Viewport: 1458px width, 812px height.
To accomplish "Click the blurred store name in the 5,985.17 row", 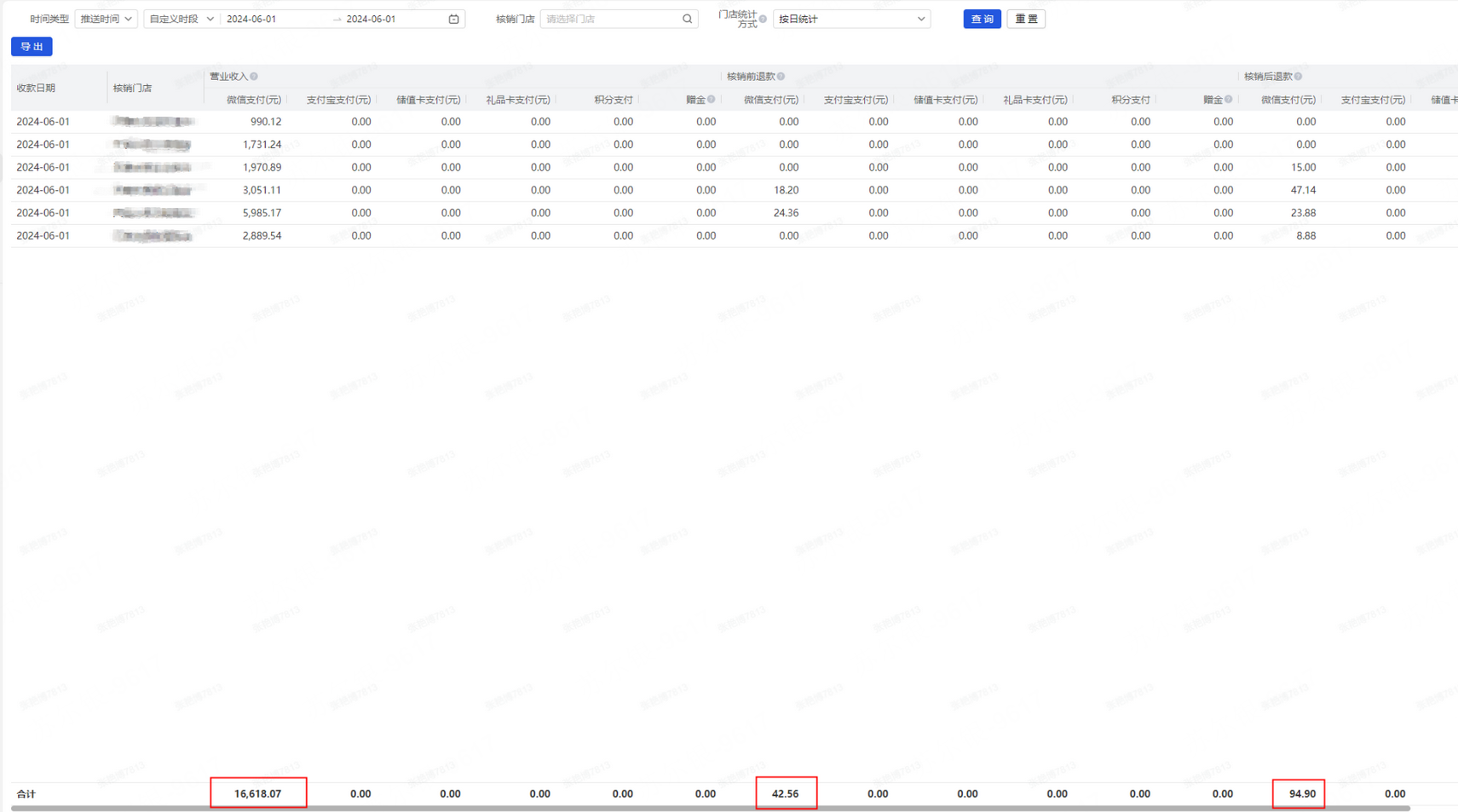I will (153, 213).
